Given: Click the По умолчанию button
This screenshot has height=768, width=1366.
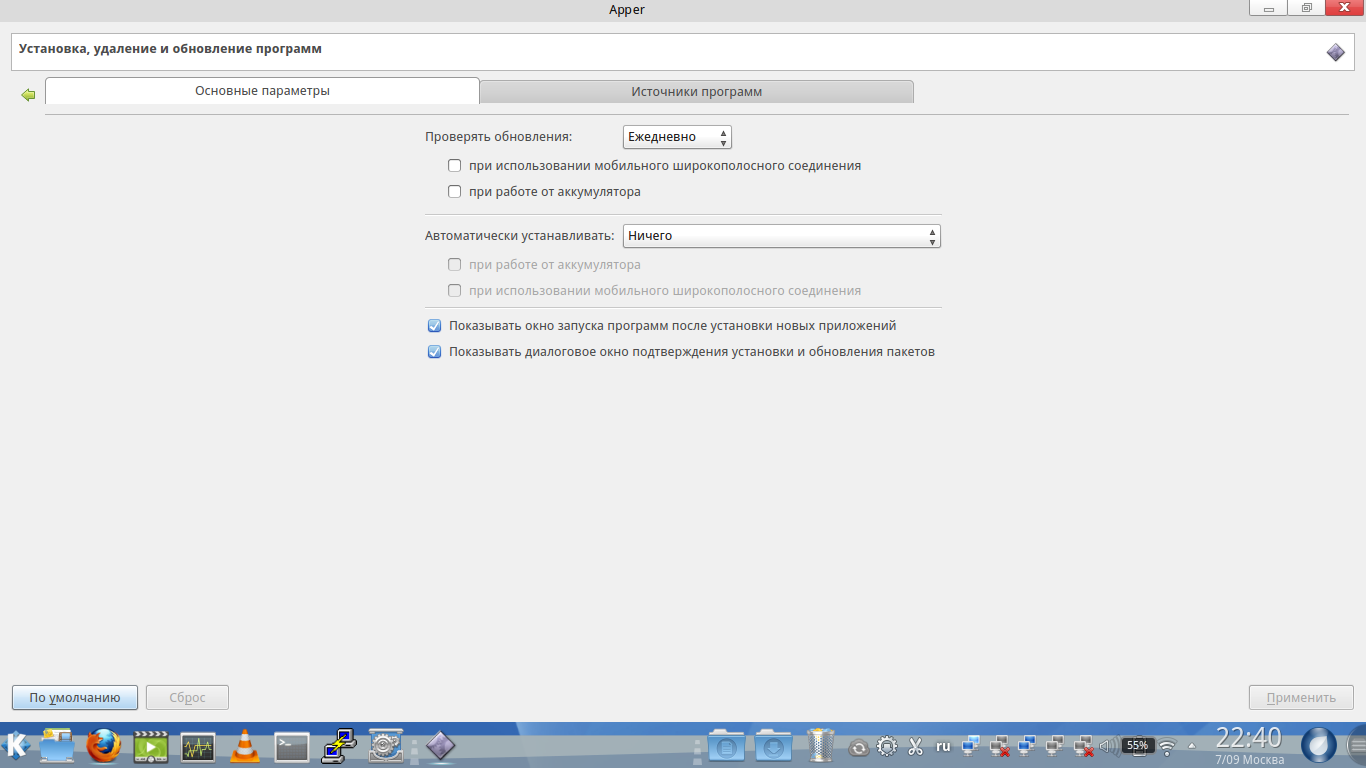Looking at the screenshot, I should click(75, 698).
